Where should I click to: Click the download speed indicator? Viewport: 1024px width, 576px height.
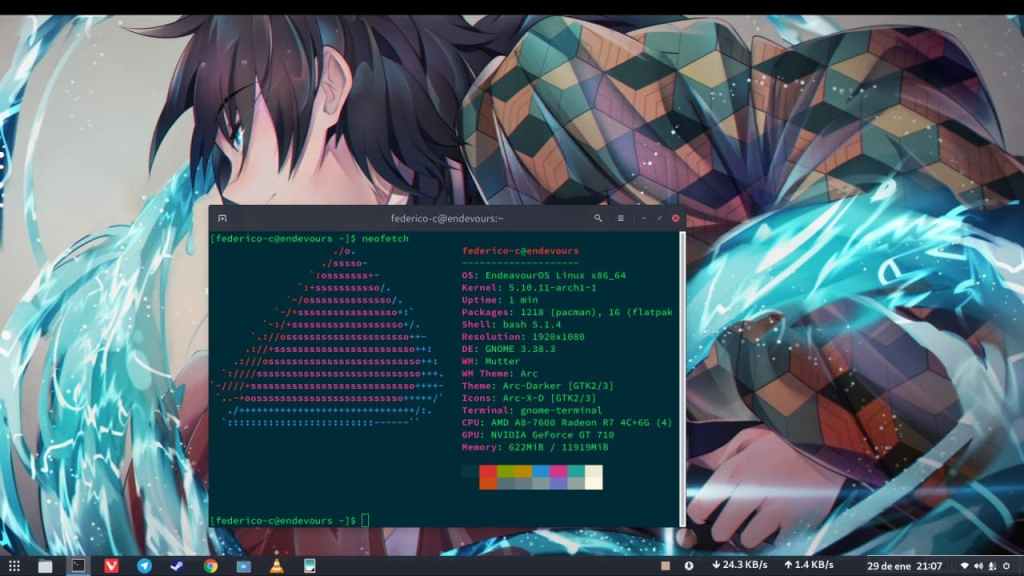(x=739, y=566)
